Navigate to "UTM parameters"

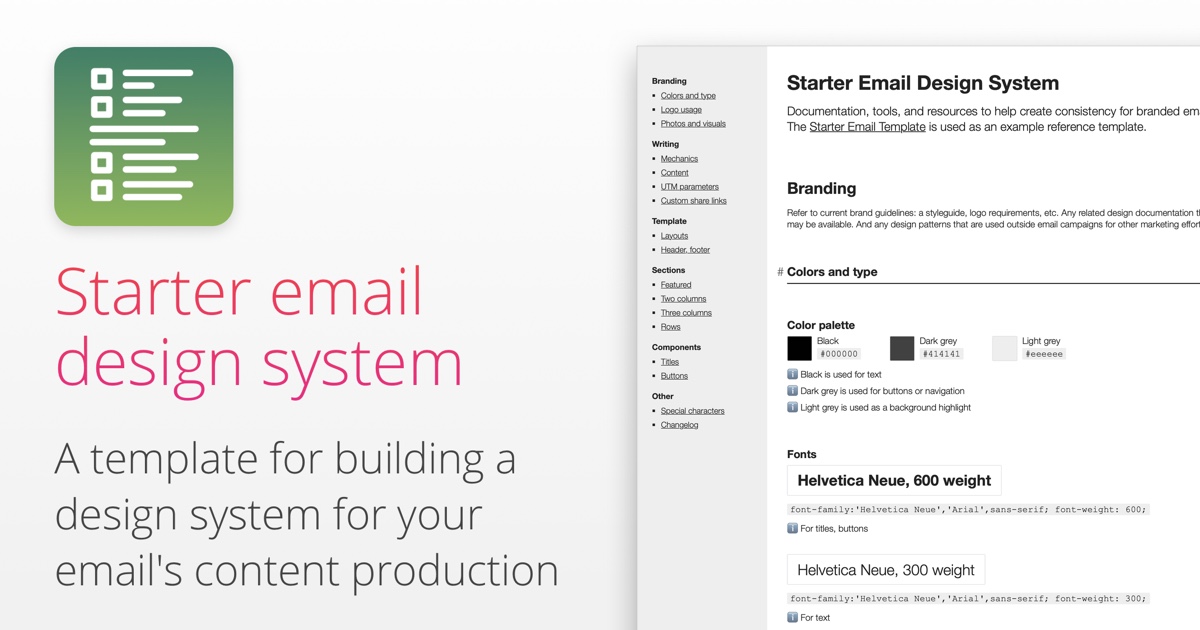point(690,186)
